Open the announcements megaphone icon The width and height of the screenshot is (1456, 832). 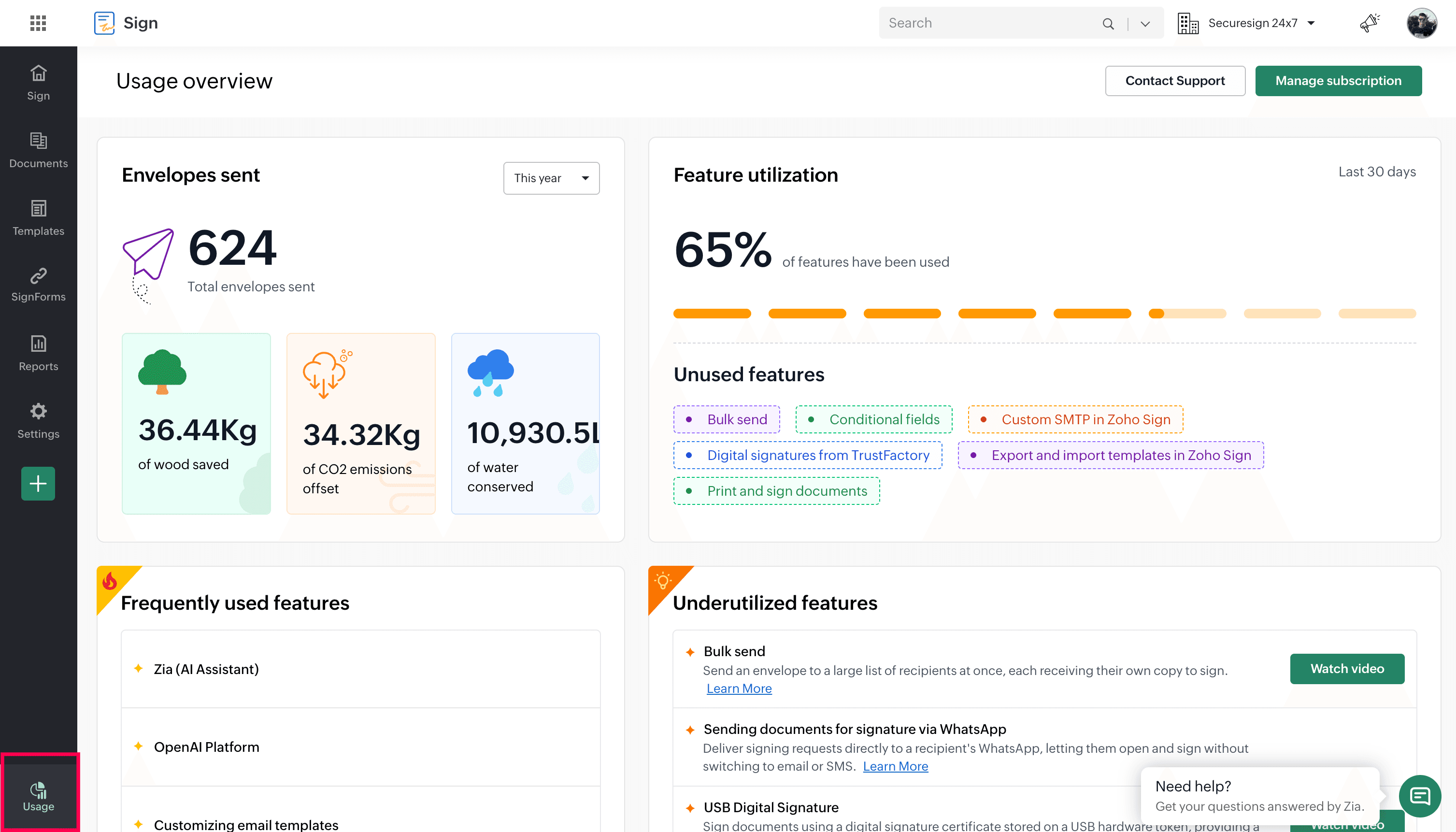[x=1369, y=23]
